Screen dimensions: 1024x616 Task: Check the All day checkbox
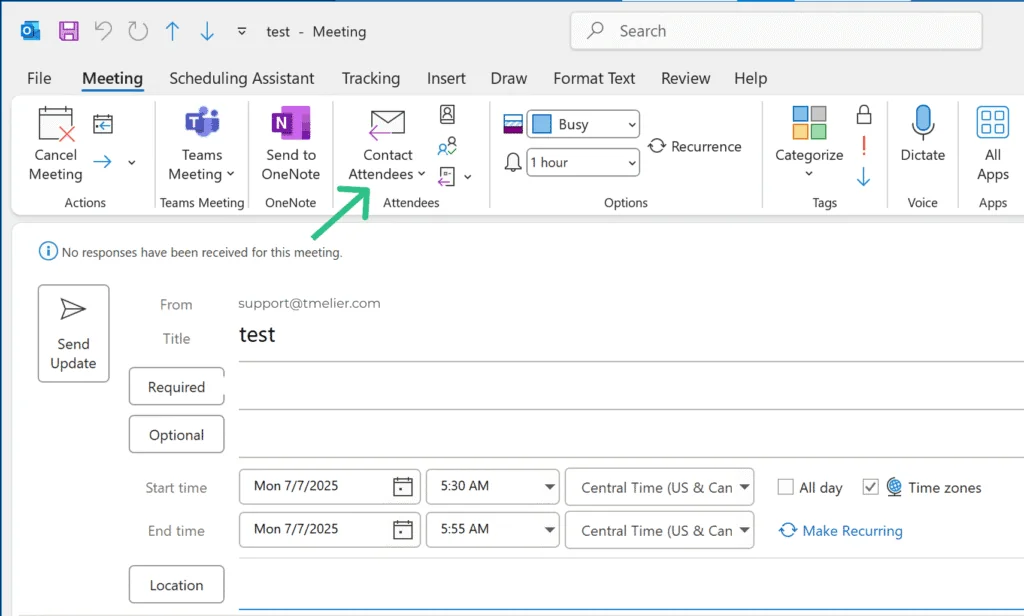(786, 487)
